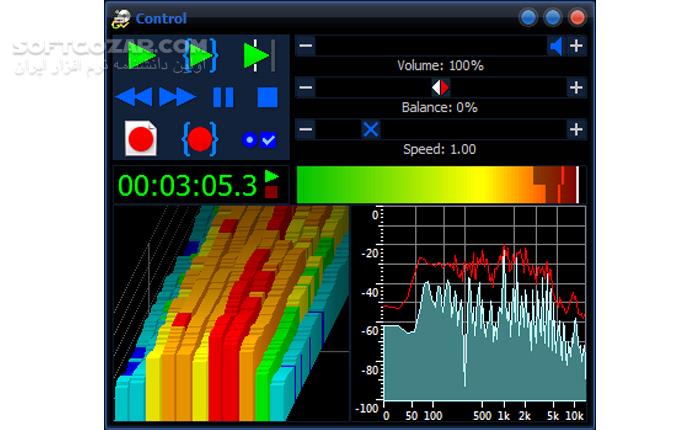Viewport: 700px width, 430px height.
Task: Click the red-white balance slider handle
Action: pyautogui.click(x=440, y=88)
